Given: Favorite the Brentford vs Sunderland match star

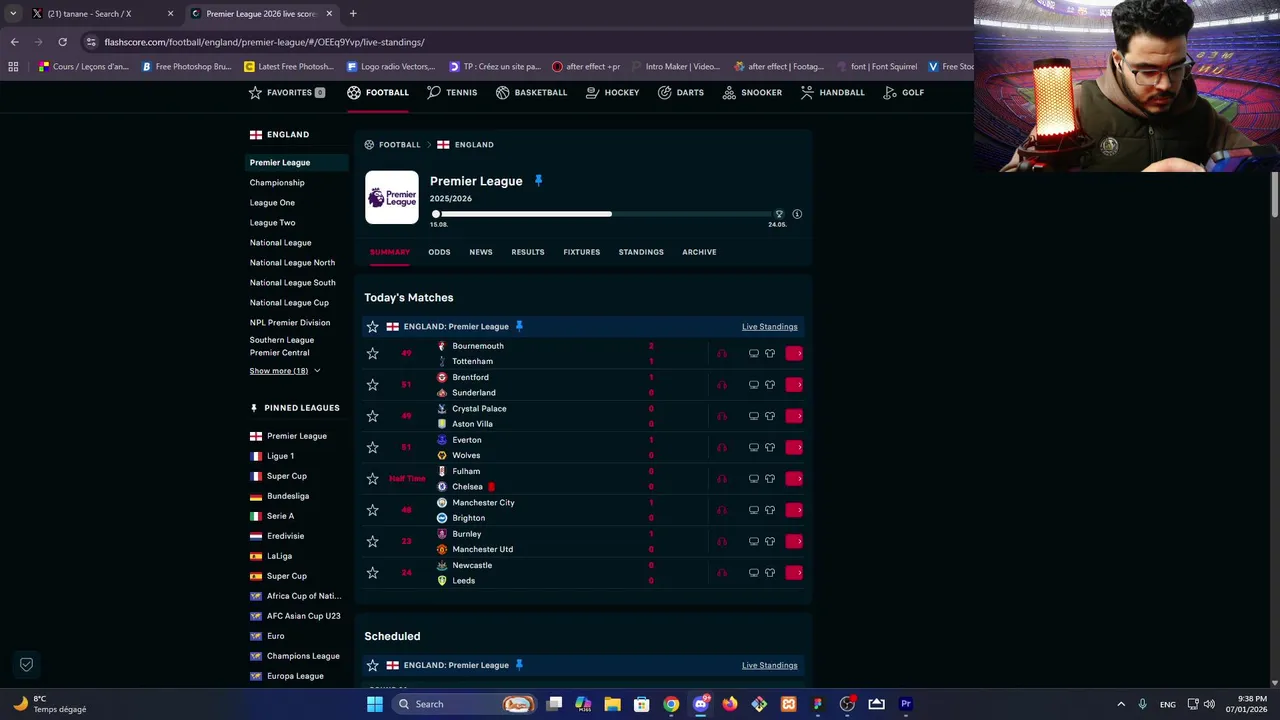Looking at the screenshot, I should (x=372, y=385).
